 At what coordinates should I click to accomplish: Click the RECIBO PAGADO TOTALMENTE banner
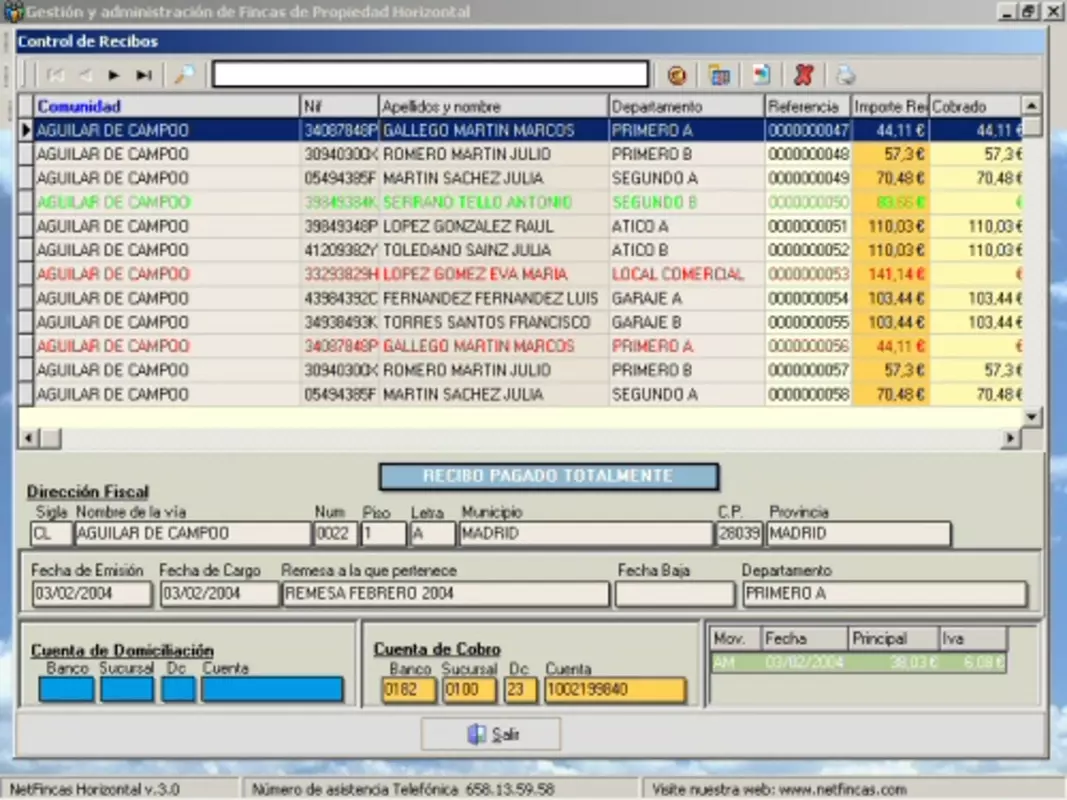pos(548,476)
